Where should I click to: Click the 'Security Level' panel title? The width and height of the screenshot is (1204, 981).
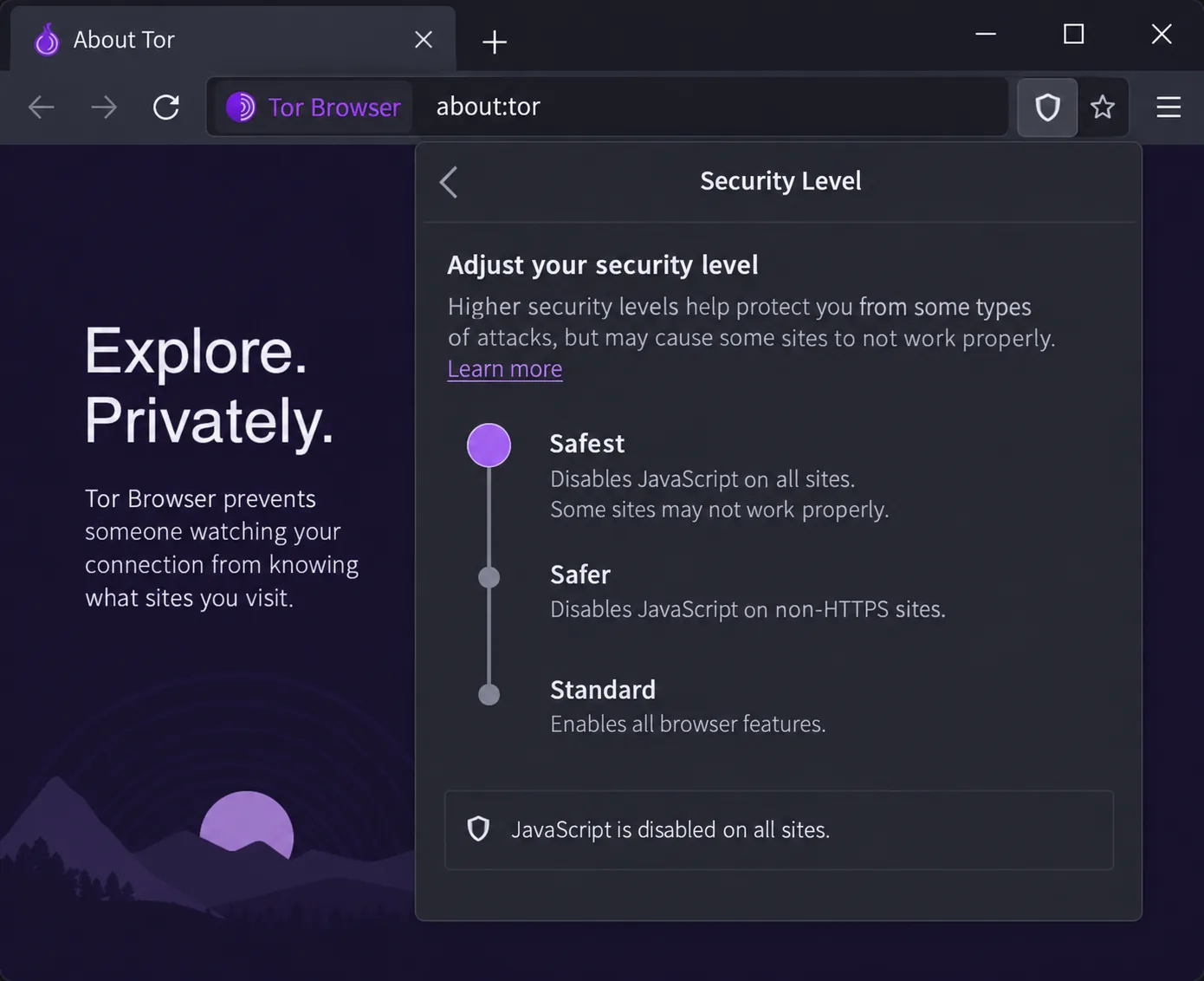[x=781, y=181]
